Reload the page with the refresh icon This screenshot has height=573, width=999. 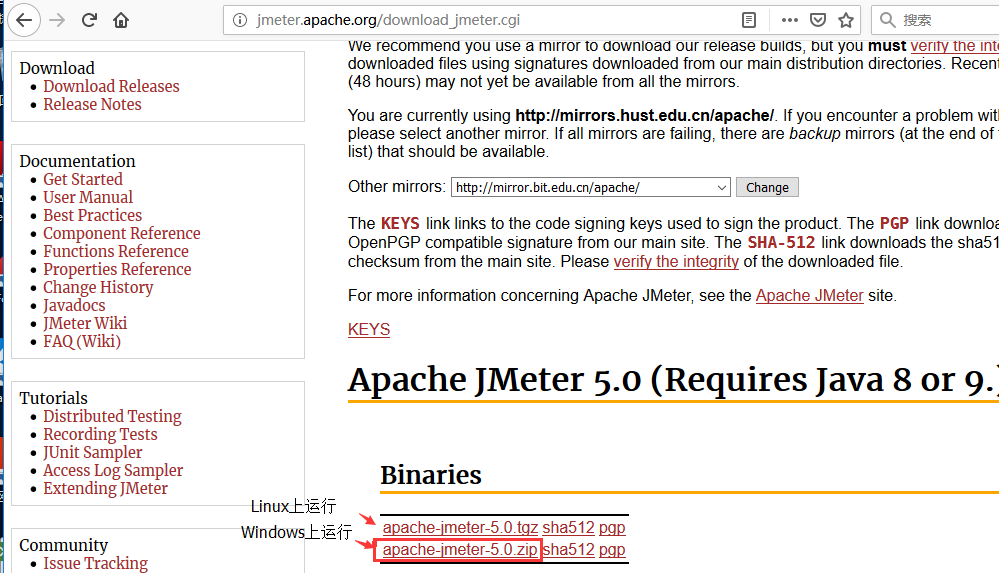click(89, 20)
